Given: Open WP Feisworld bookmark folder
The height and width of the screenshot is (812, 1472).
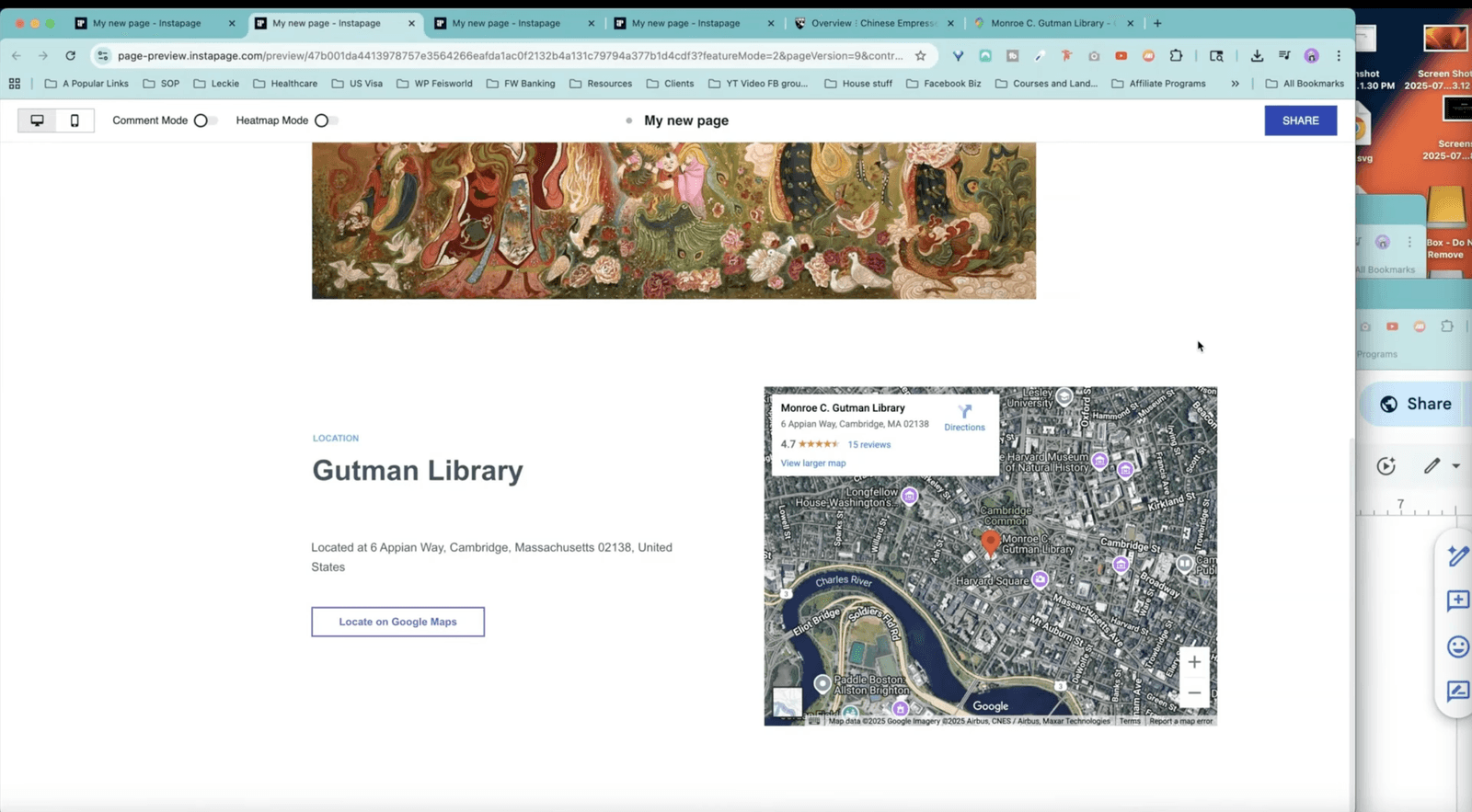Looking at the screenshot, I should click(x=434, y=84).
